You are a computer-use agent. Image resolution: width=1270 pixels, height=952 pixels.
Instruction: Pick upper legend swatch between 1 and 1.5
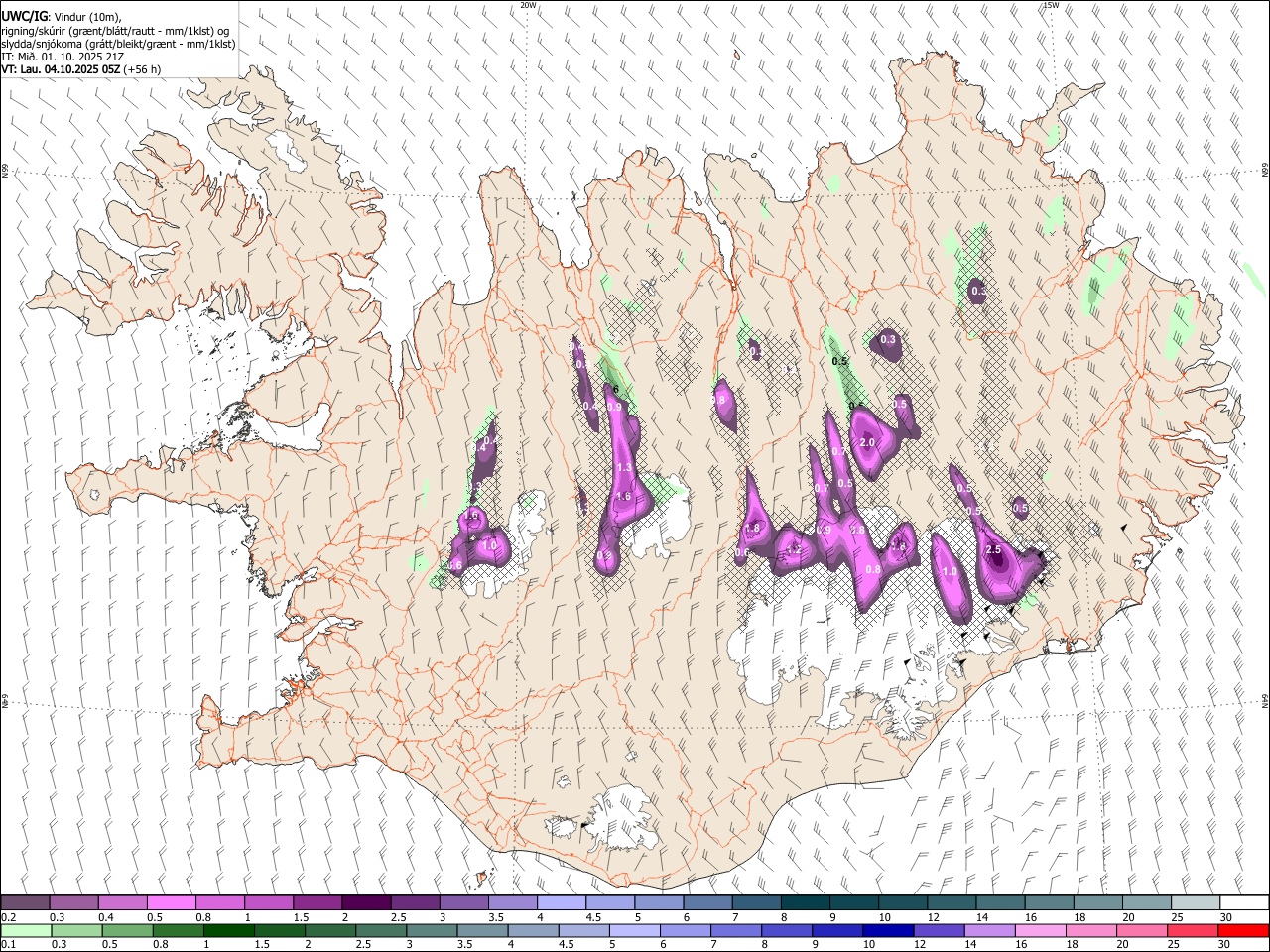click(x=269, y=902)
